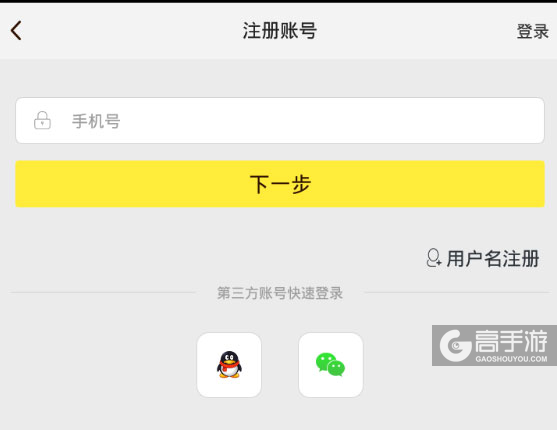Go back using the top-left arrow
This screenshot has height=430, width=557.
tap(16, 31)
